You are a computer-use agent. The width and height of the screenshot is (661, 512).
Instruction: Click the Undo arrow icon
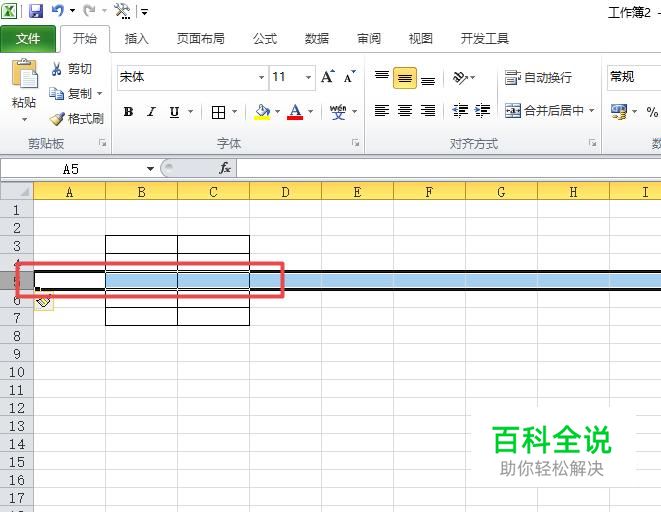point(58,11)
